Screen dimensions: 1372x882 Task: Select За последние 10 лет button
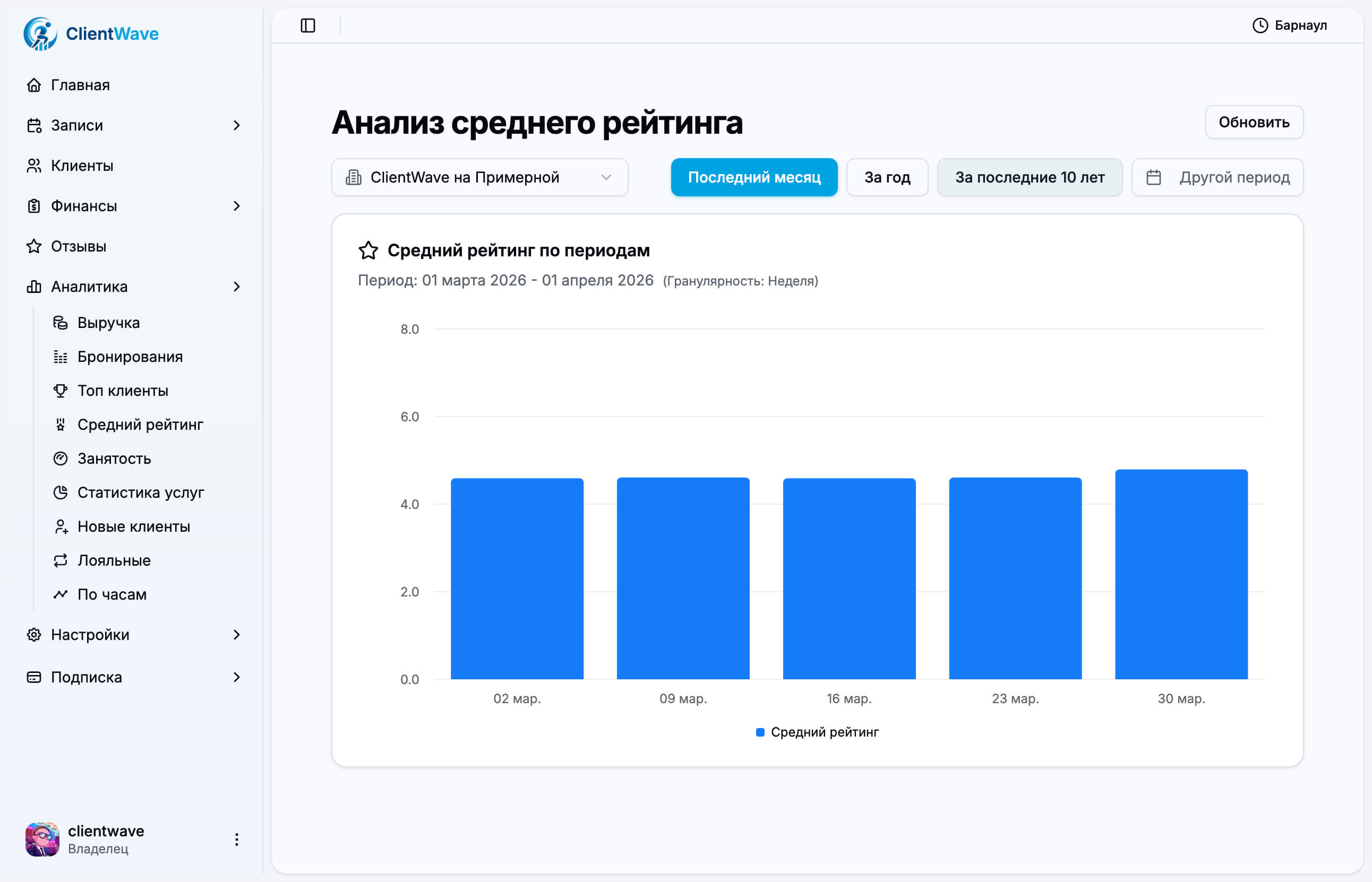1030,178
